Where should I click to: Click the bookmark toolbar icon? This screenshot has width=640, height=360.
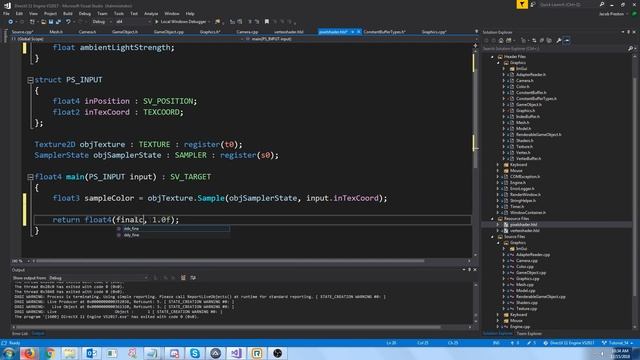click(267, 22)
